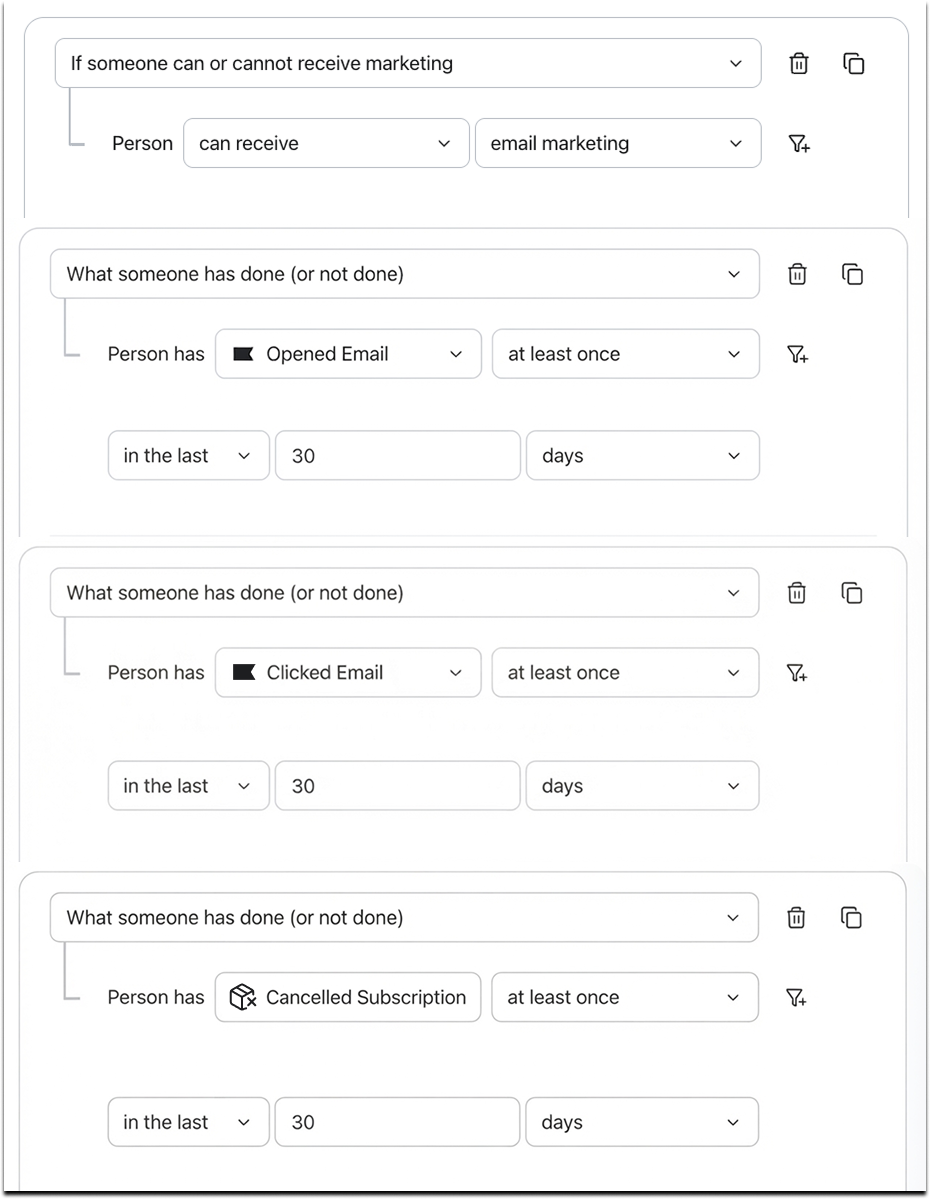Add filter to email marketing condition
The width and height of the screenshot is (930, 1199).
(799, 144)
